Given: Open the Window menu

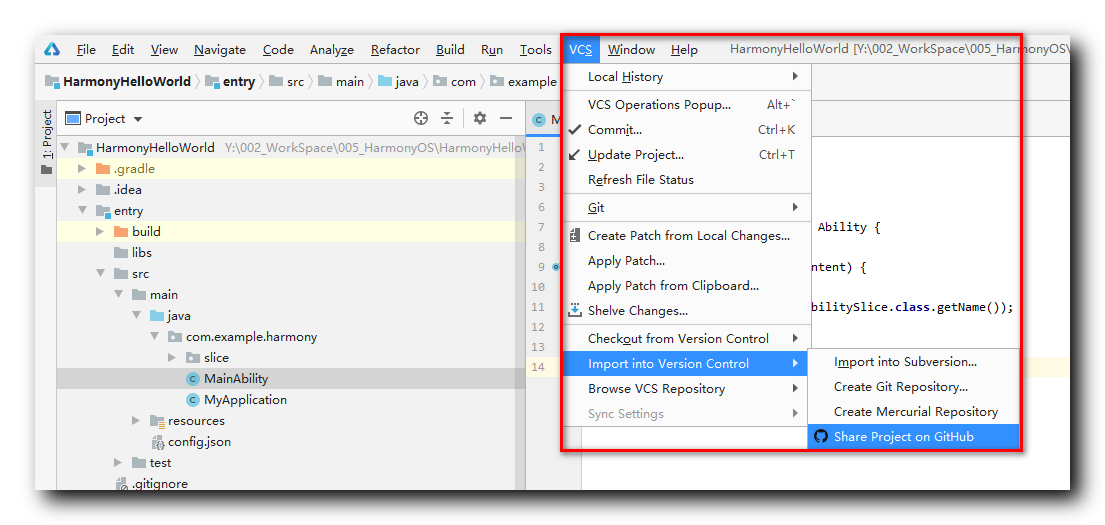Looking at the screenshot, I should 631,50.
